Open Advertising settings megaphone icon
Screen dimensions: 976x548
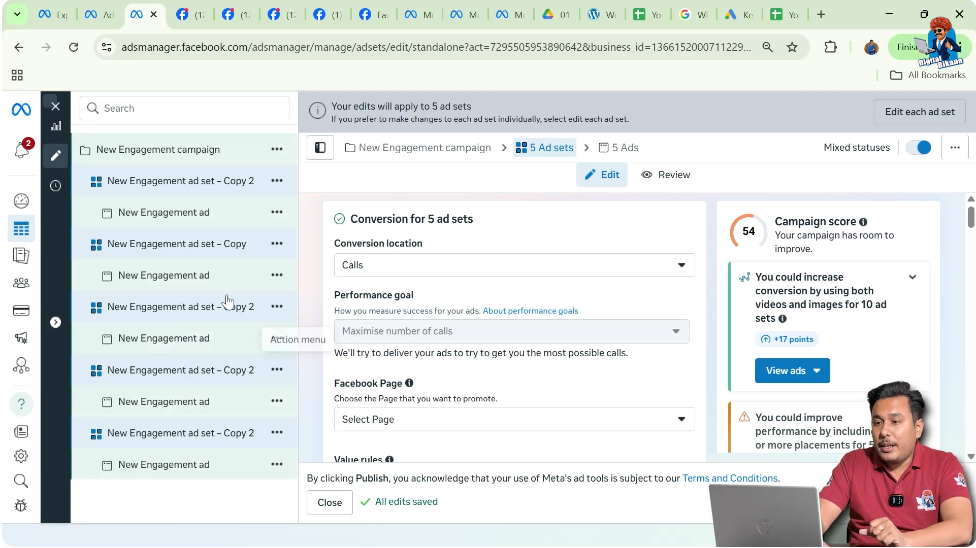coord(21,338)
